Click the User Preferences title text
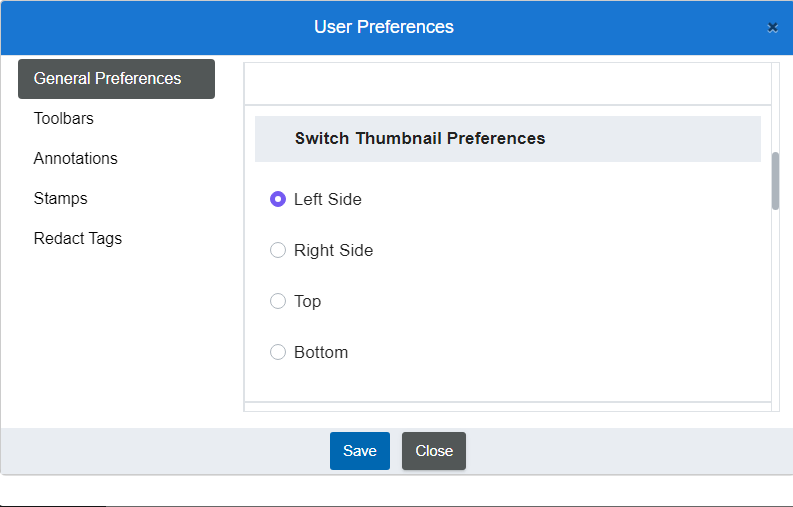 (x=384, y=27)
